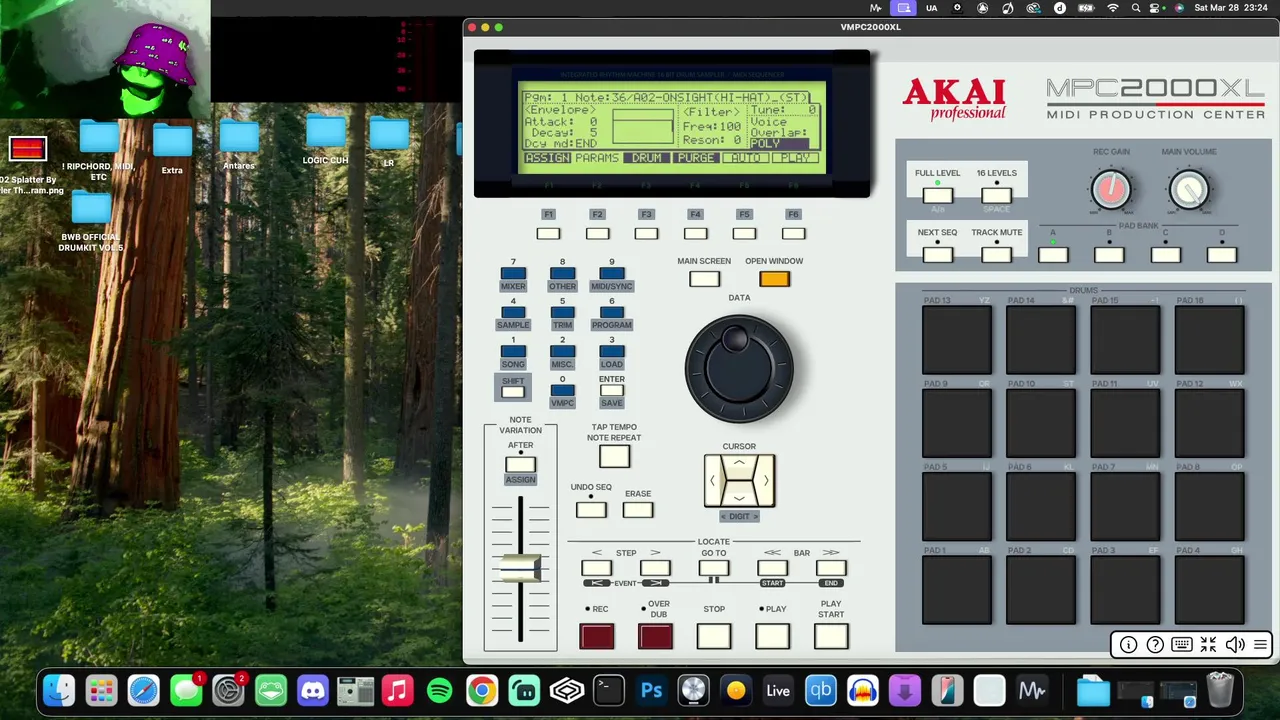Open Photoshop in the Dock

[651, 690]
